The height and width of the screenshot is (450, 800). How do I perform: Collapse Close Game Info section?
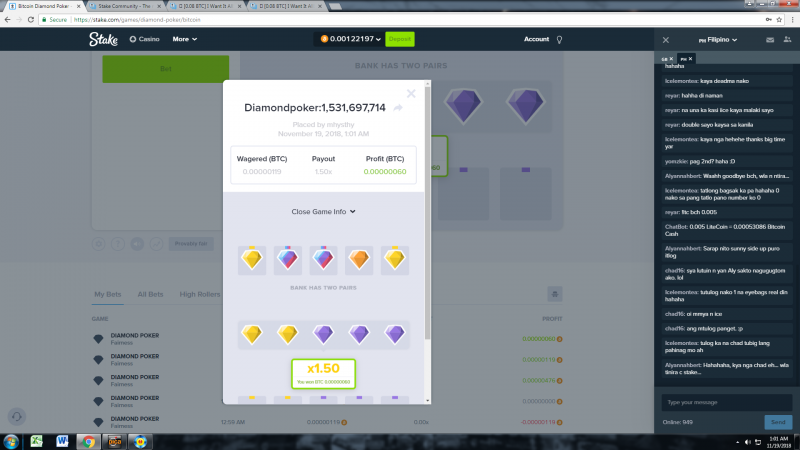[323, 211]
